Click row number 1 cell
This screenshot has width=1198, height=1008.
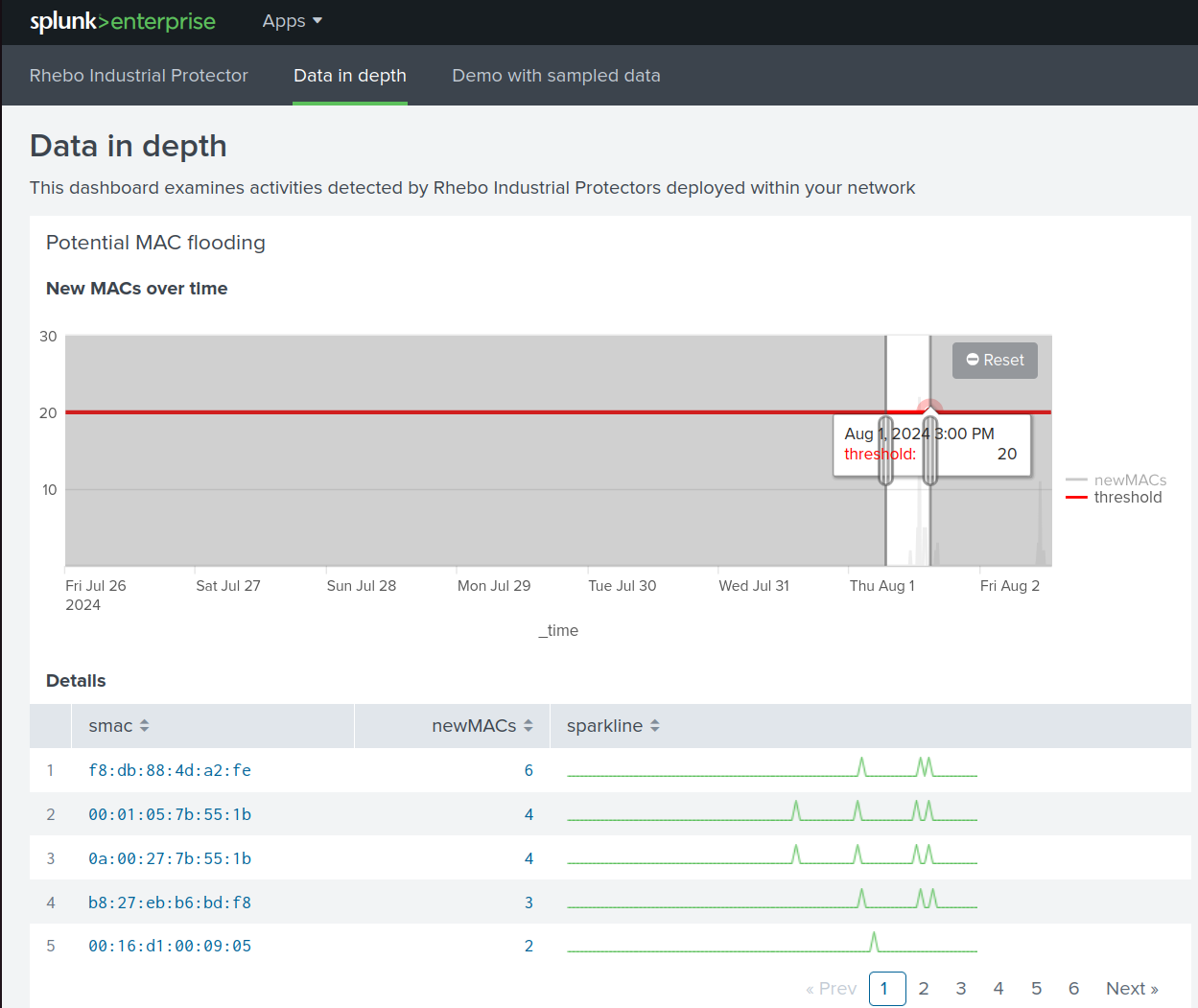(x=51, y=770)
